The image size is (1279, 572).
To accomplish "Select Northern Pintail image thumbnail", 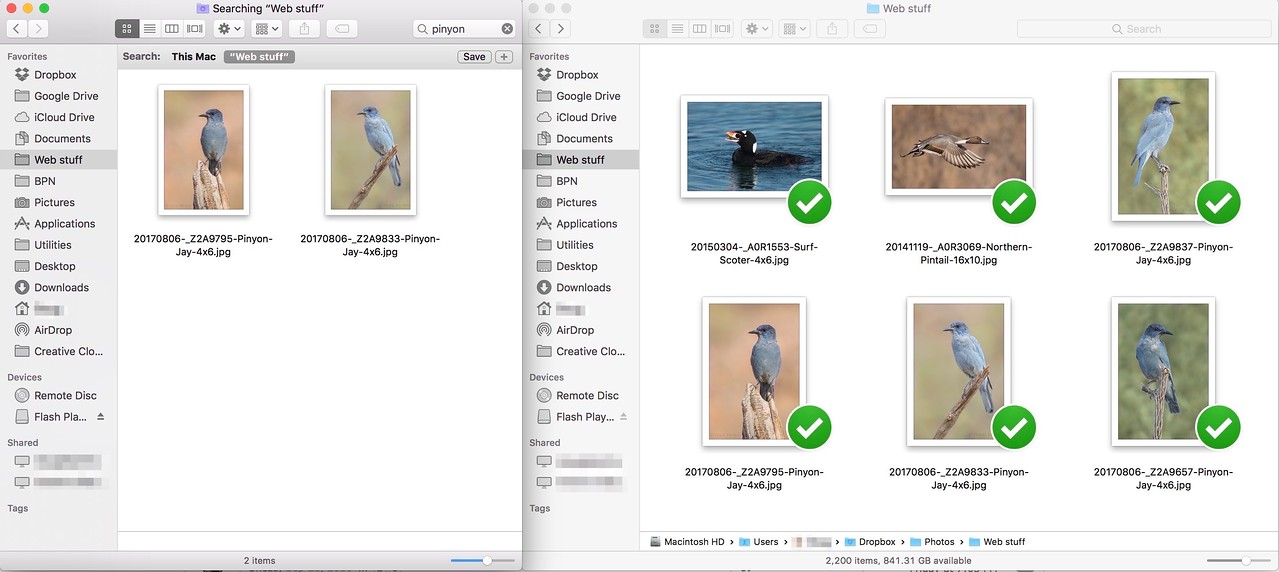I will click(x=958, y=146).
